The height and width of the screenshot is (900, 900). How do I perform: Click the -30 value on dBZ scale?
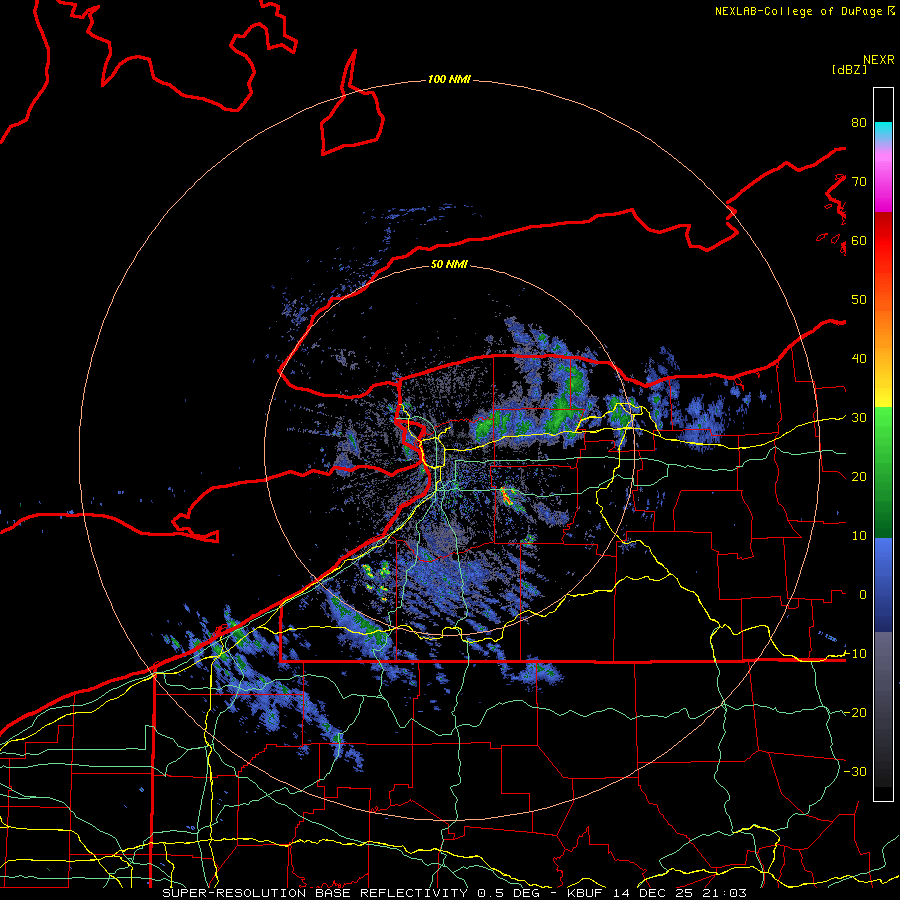click(x=855, y=771)
